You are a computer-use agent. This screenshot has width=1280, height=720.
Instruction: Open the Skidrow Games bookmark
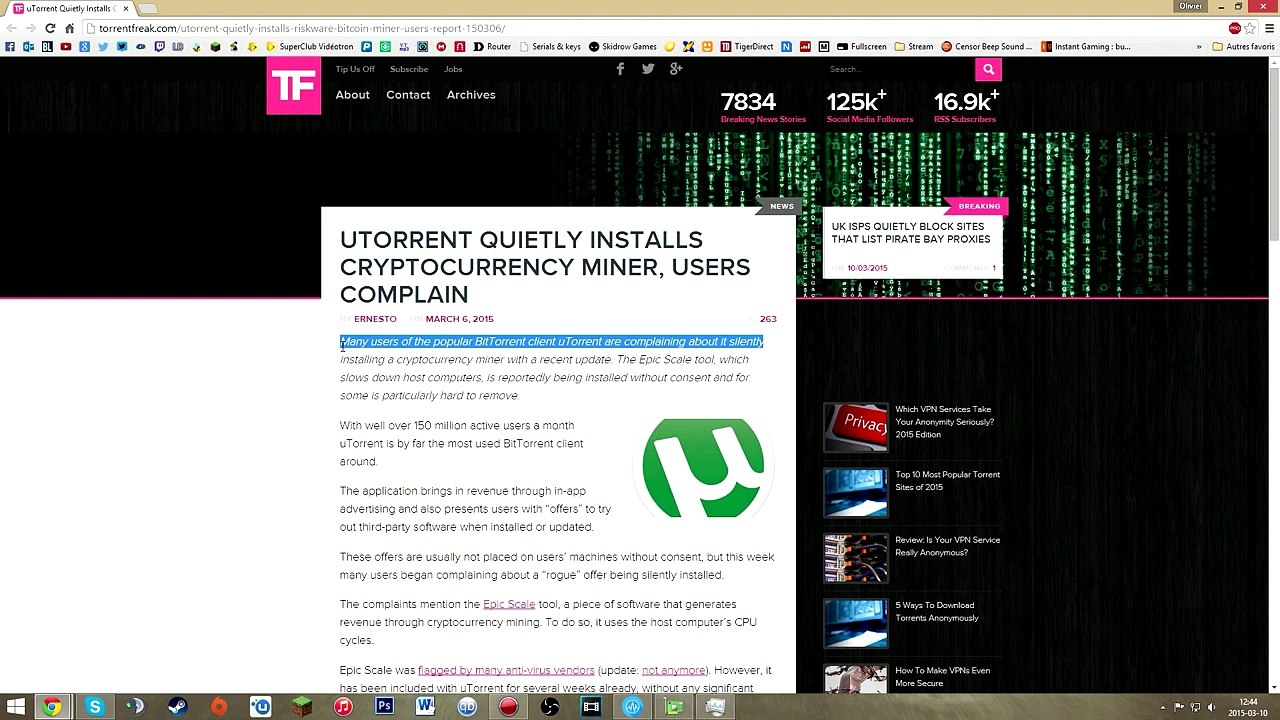(x=623, y=46)
